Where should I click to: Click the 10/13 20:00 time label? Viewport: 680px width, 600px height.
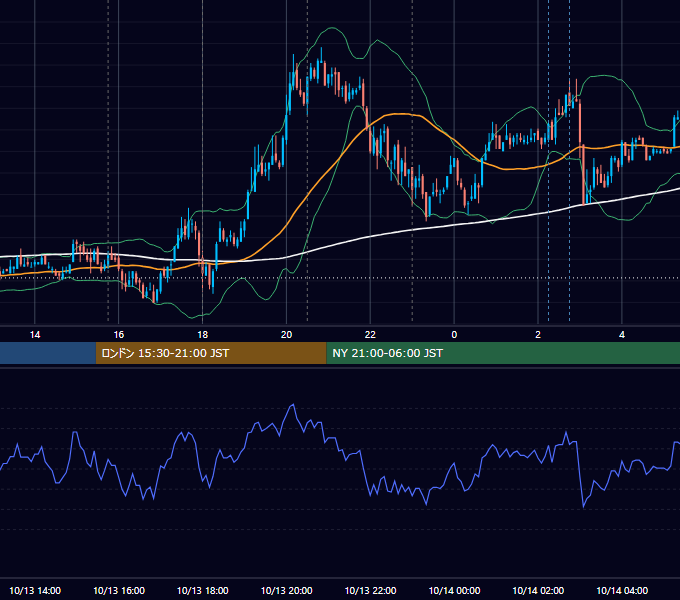pos(286,590)
